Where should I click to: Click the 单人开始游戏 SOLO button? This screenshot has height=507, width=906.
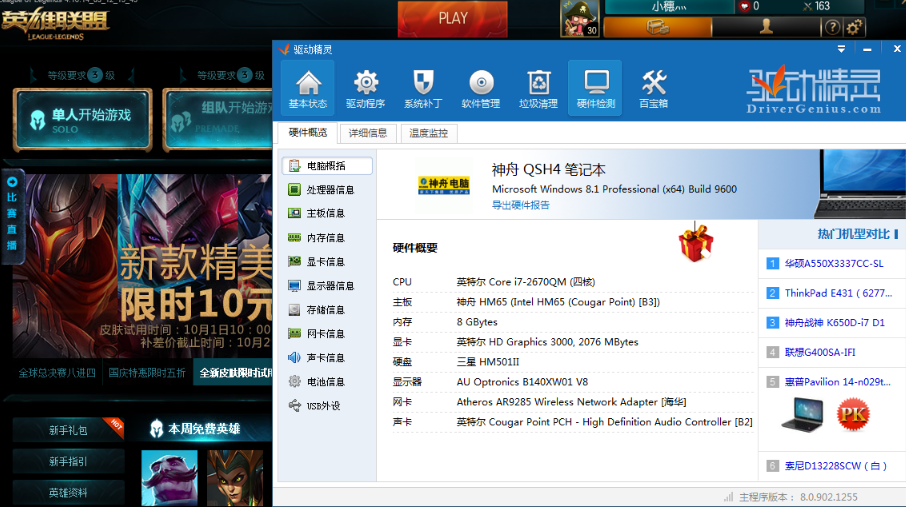pyautogui.click(x=83, y=120)
